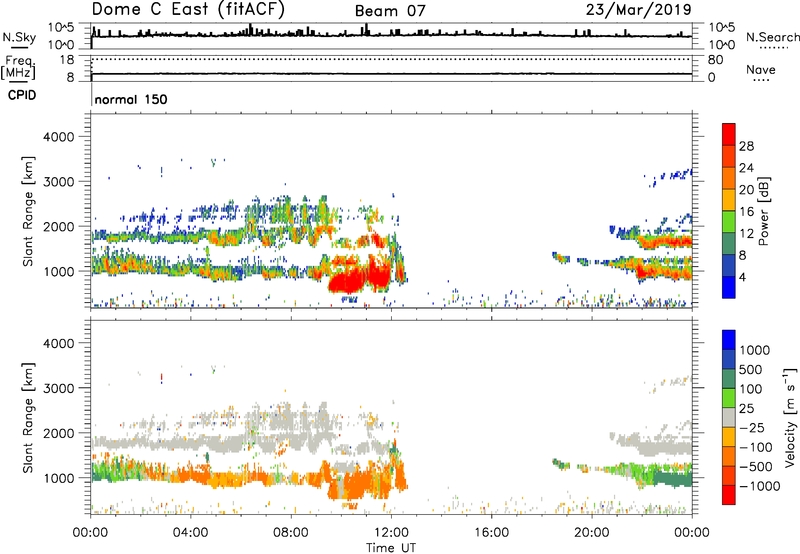Screen dimensions: 800x554
Task: Click the strong red power echo near 10:00 UT
Action: pos(347,281)
